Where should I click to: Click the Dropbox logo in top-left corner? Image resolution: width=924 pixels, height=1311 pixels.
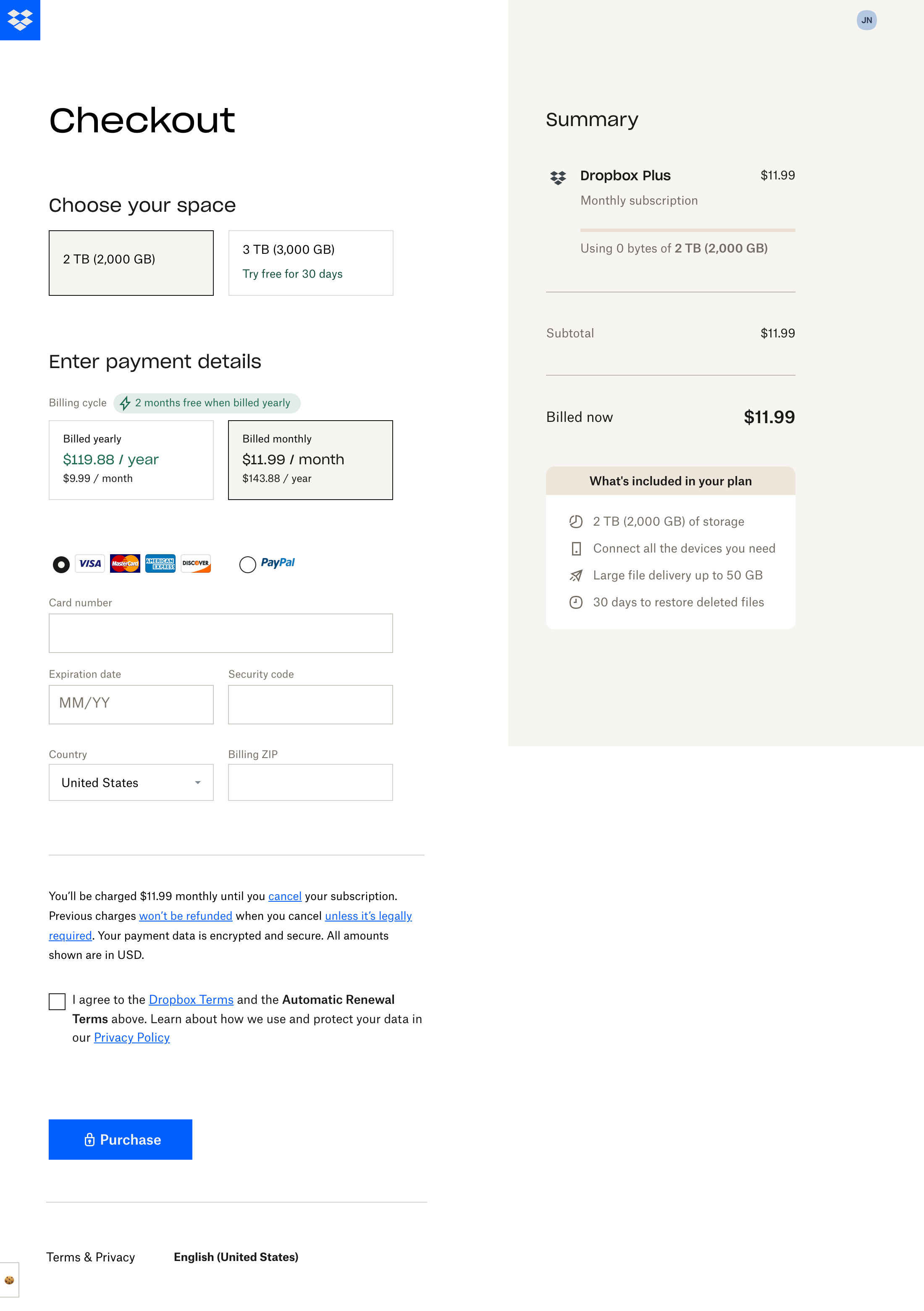[x=20, y=21]
